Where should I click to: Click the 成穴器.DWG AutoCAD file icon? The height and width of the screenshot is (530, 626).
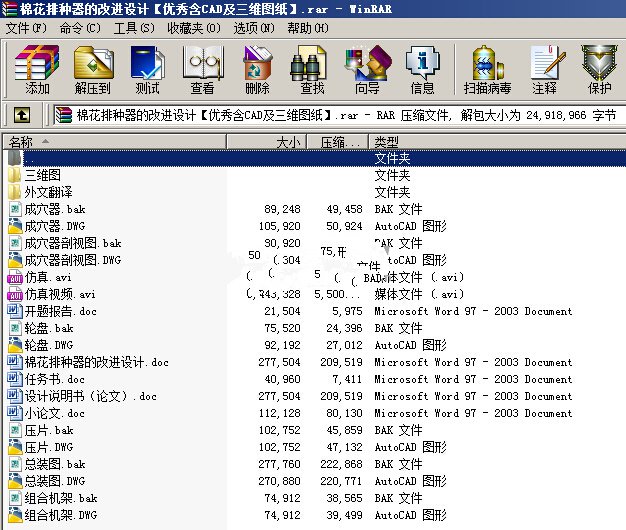(15, 226)
